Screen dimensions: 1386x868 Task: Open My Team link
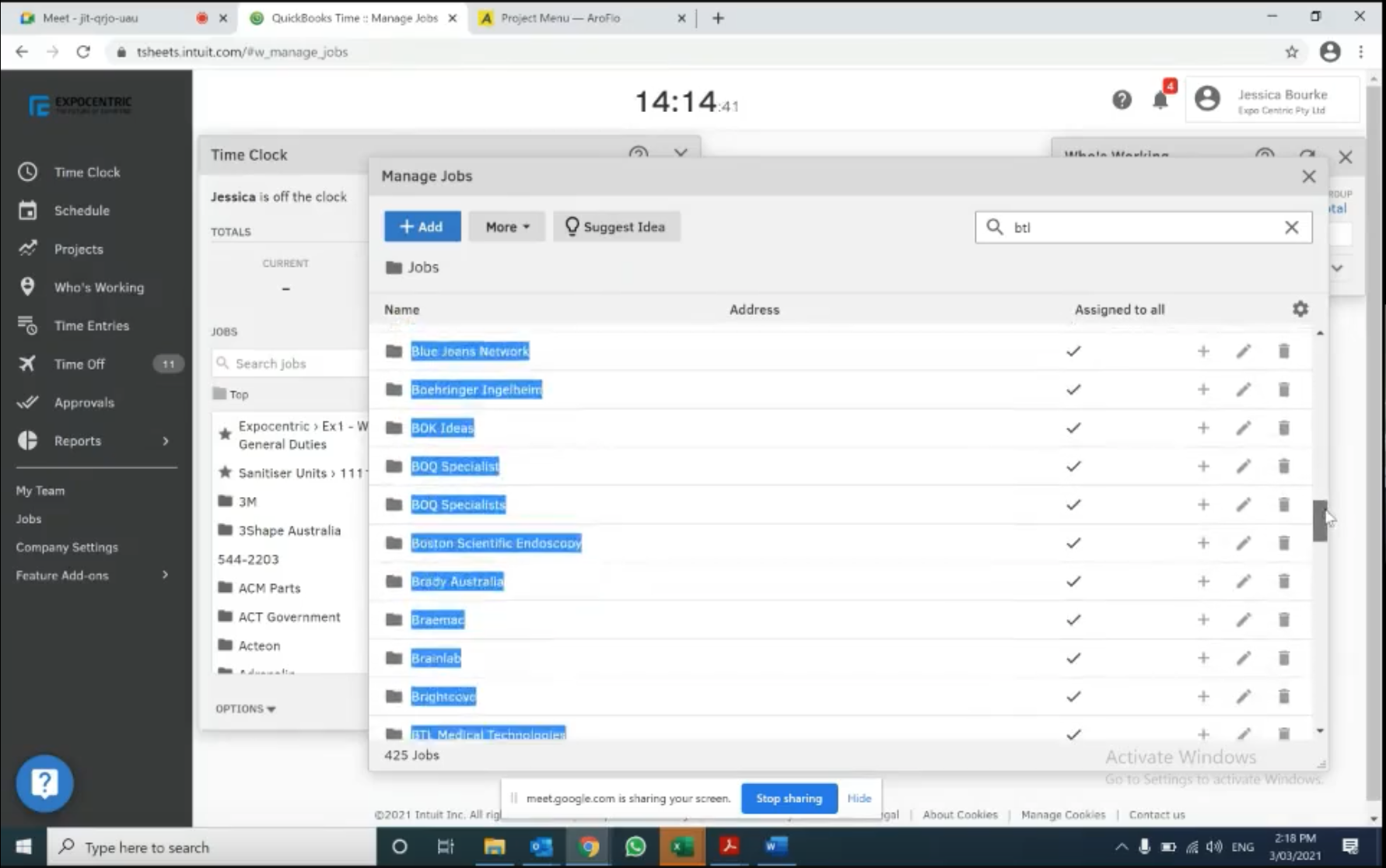[40, 491]
